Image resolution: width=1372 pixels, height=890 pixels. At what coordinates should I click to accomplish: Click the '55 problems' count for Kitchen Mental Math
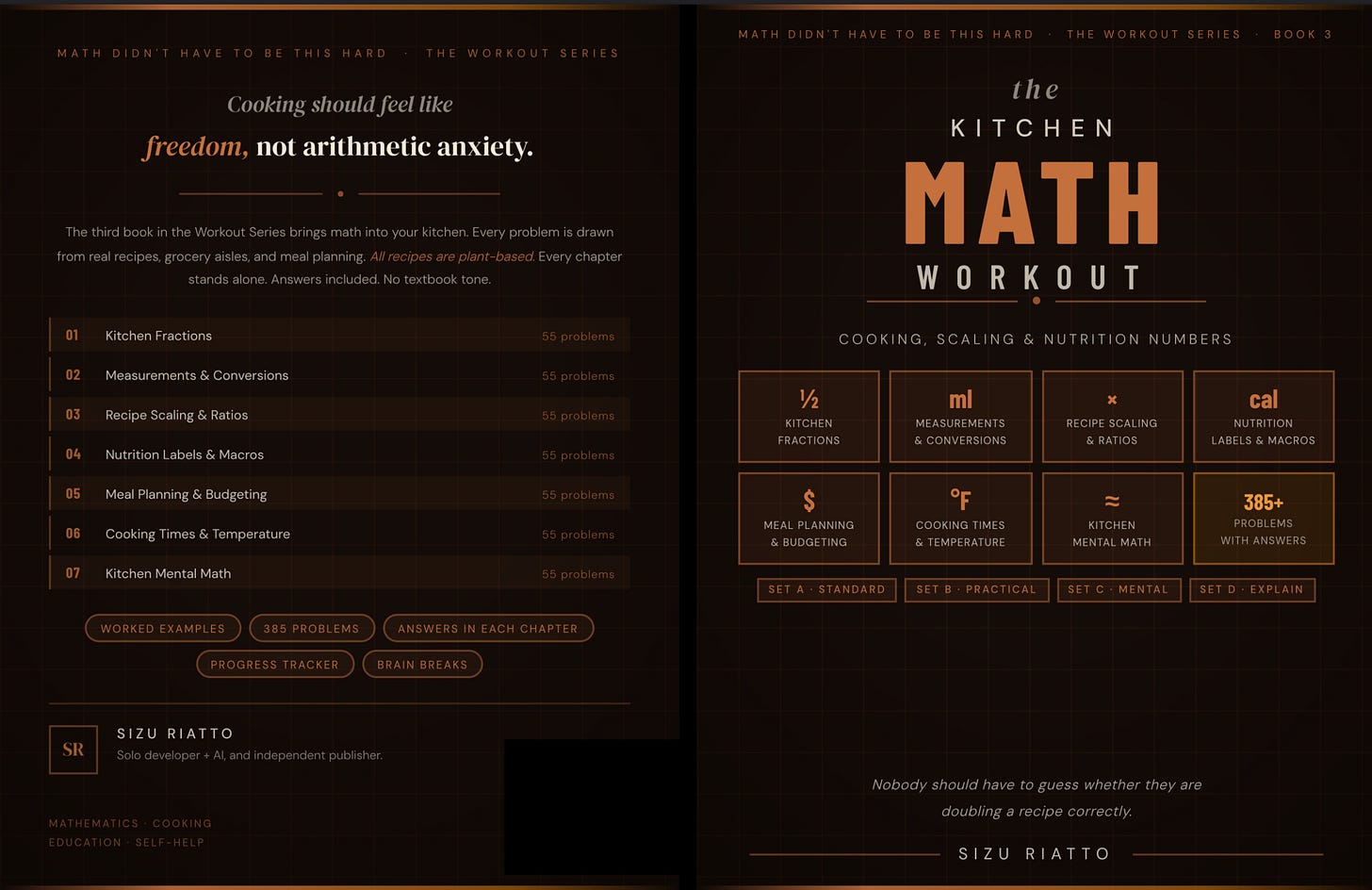(578, 574)
